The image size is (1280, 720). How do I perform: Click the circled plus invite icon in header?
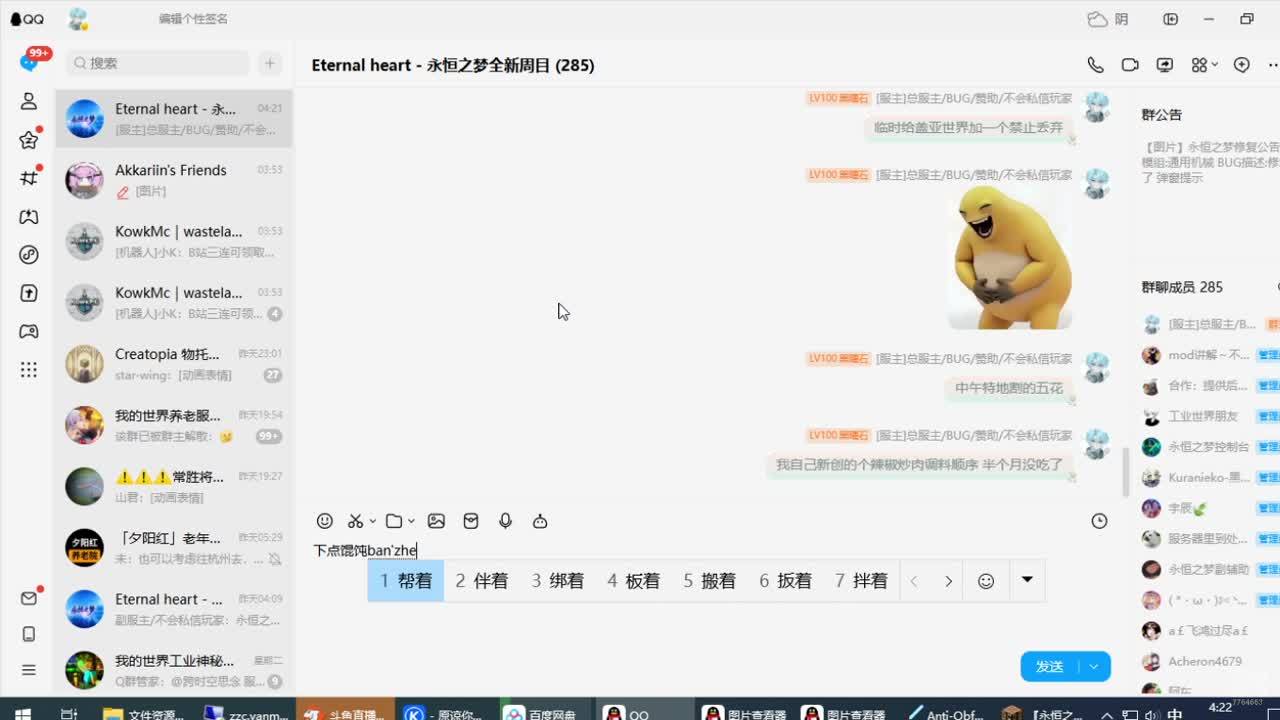tap(1242, 65)
